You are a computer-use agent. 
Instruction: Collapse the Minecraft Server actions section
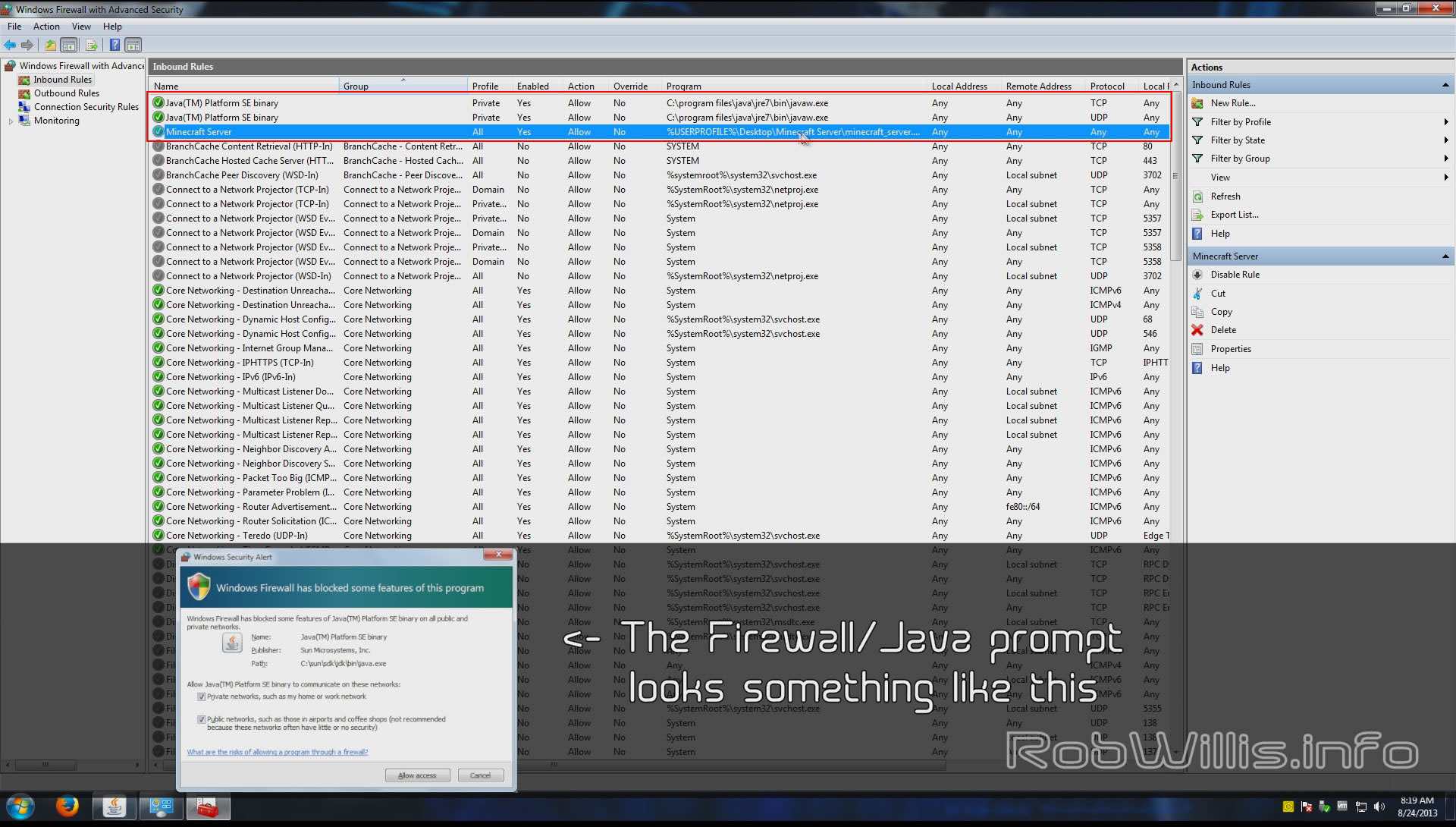(x=1445, y=256)
